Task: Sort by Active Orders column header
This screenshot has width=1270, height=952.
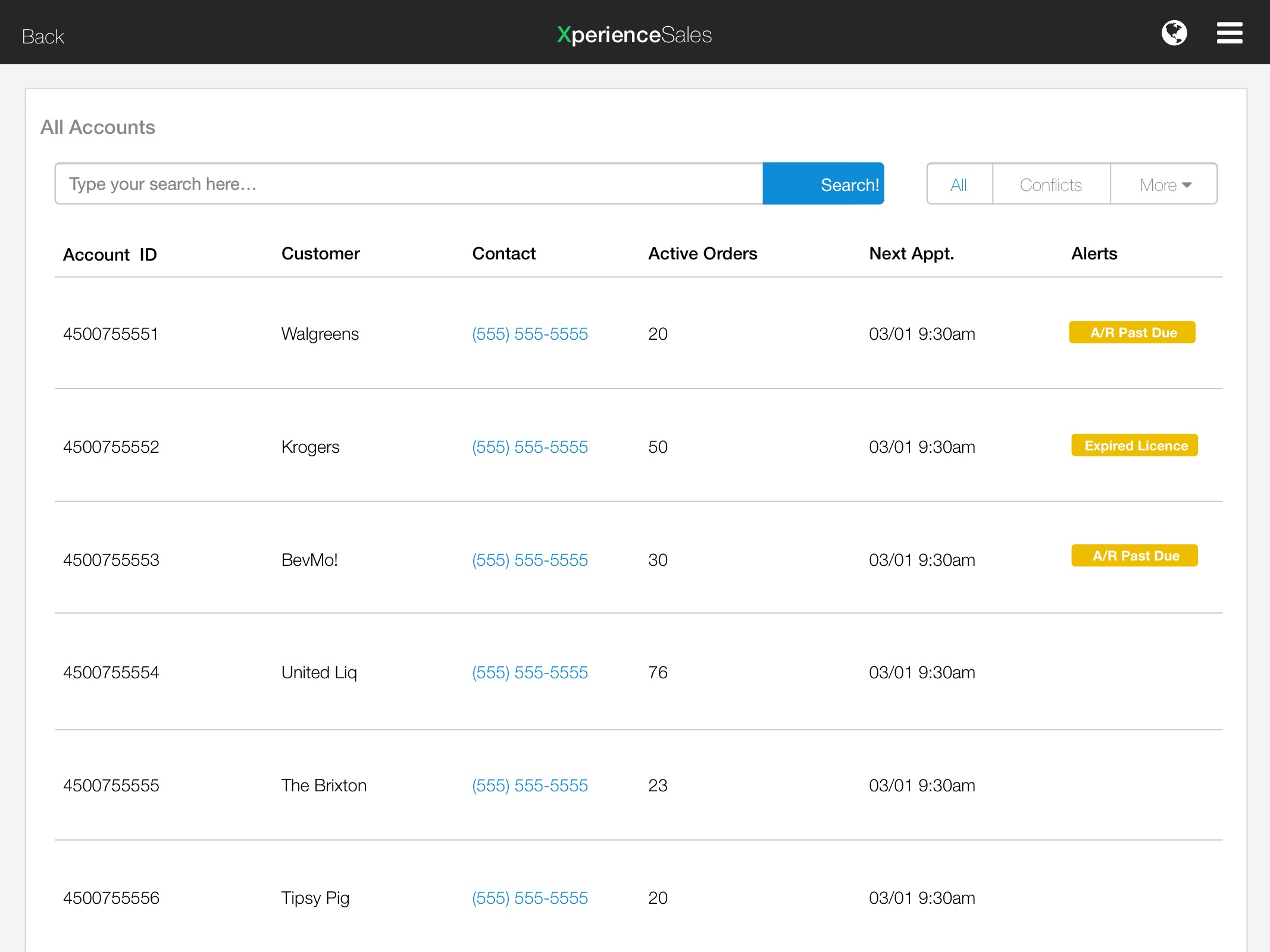Action: tap(703, 253)
